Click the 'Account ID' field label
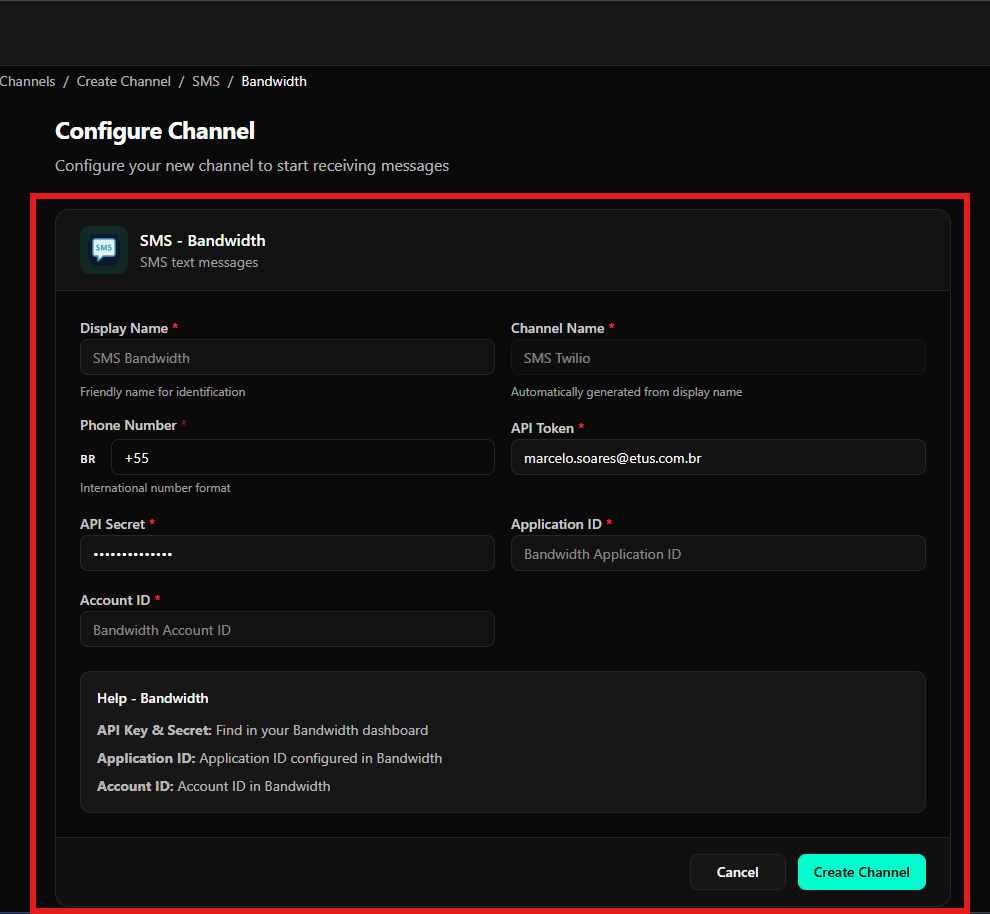Screen dimensions: 990x914 tap(115, 600)
